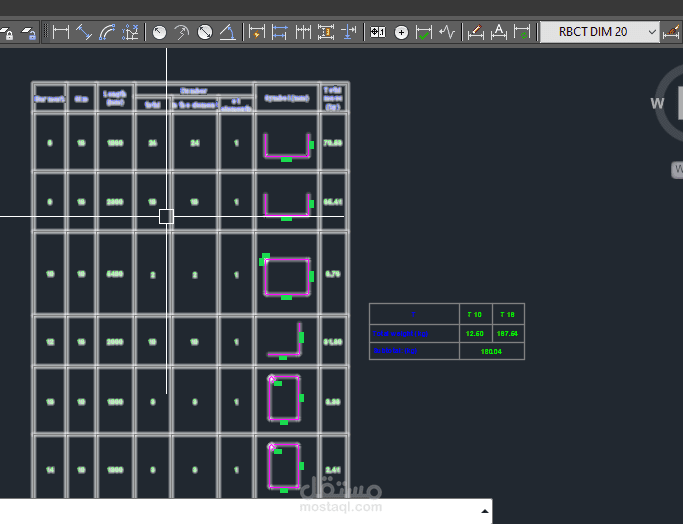Viewport: 683px width, 524px height.
Task: Click the white layer lock icon
Action: [x=7, y=33]
